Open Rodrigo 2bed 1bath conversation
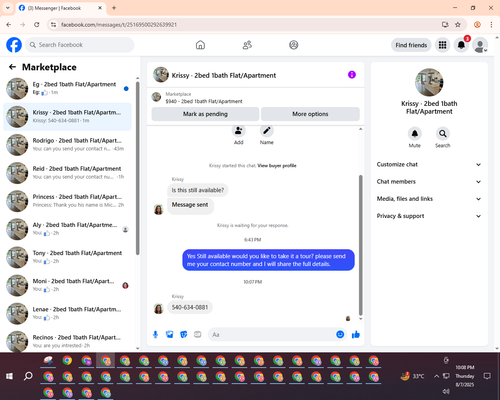The image size is (500, 400). pos(67,145)
